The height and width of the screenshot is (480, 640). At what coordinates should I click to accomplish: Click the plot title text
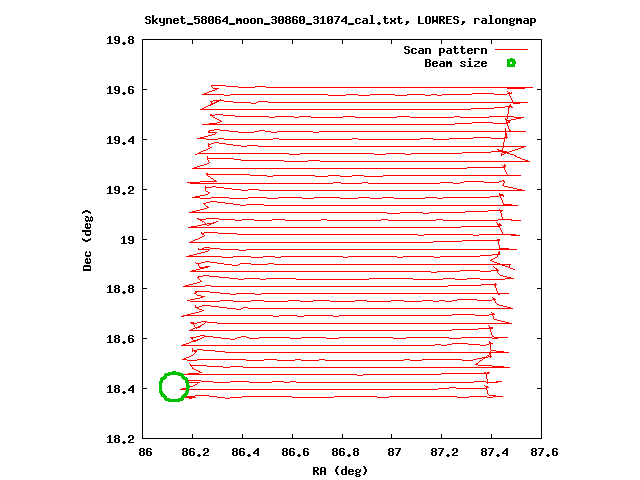click(x=340, y=20)
